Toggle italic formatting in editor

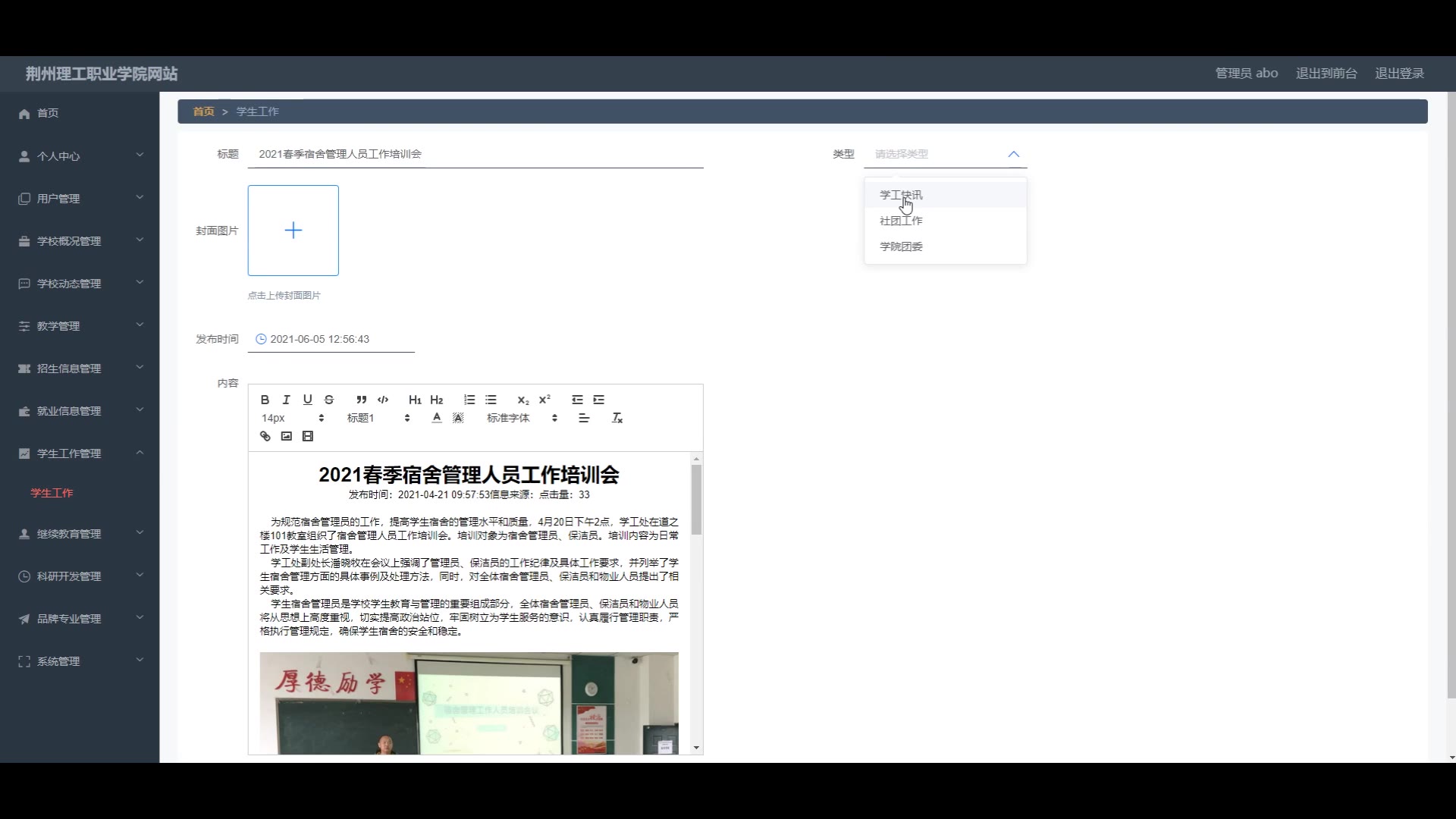coord(286,400)
